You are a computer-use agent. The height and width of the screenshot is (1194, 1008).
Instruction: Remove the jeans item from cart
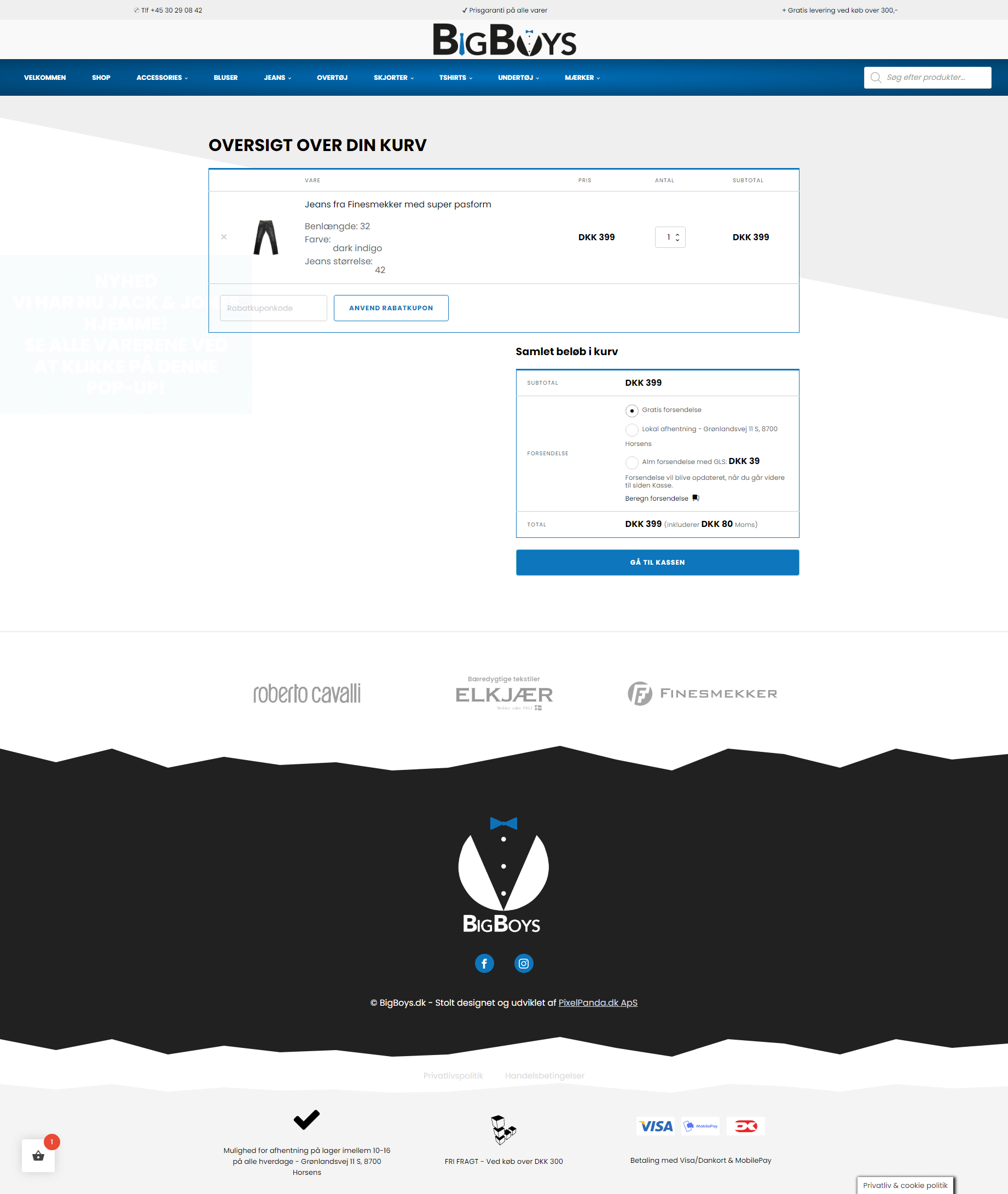click(x=224, y=237)
